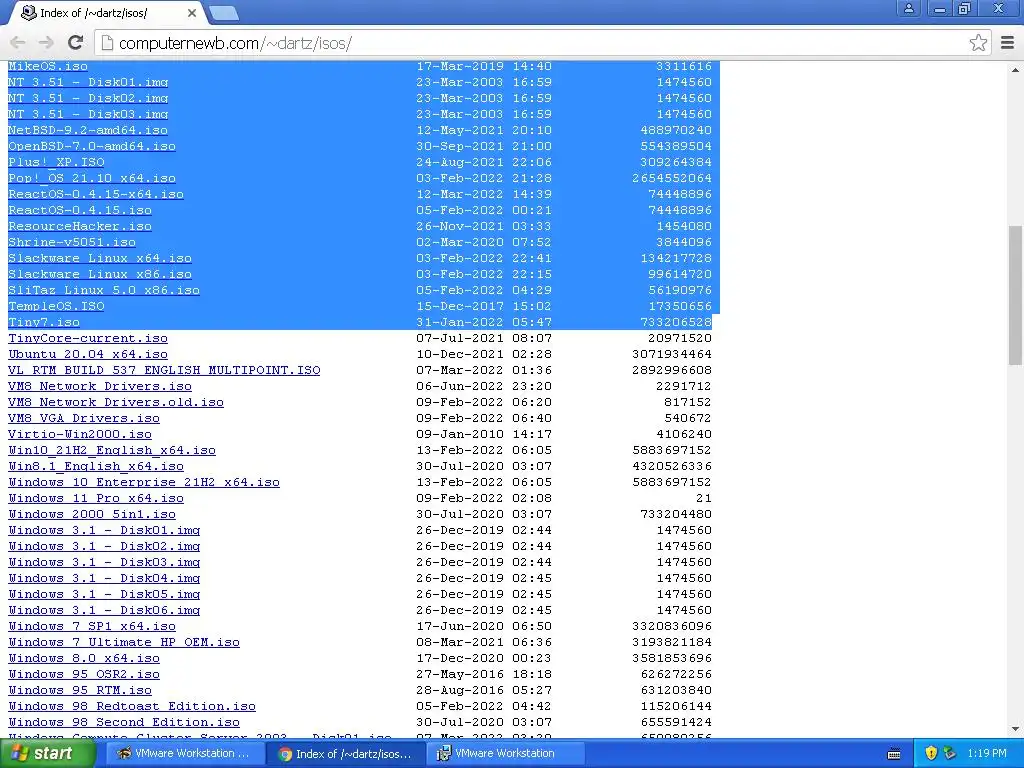This screenshot has height=768, width=1024.
Task: Switch to the Chrome 'Index of /~dartz/isos' taskbar item
Action: pos(346,754)
